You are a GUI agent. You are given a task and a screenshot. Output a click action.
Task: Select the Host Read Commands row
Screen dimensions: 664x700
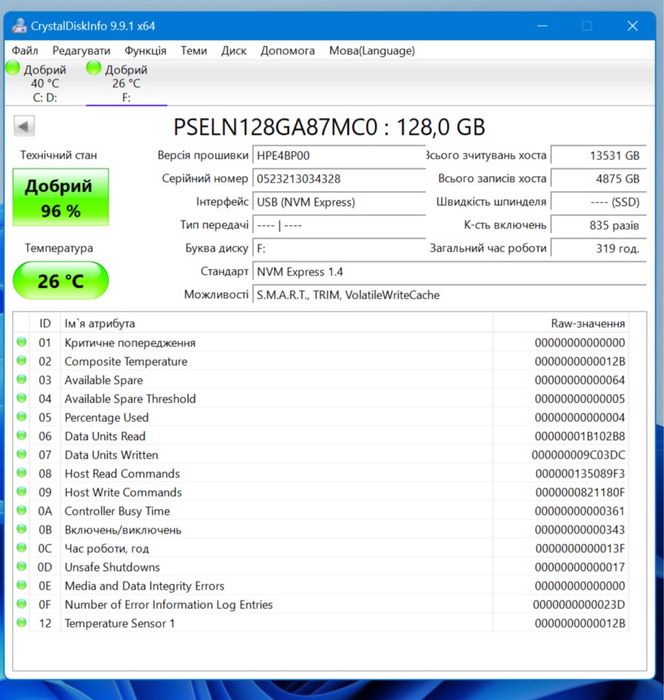tap(321, 474)
